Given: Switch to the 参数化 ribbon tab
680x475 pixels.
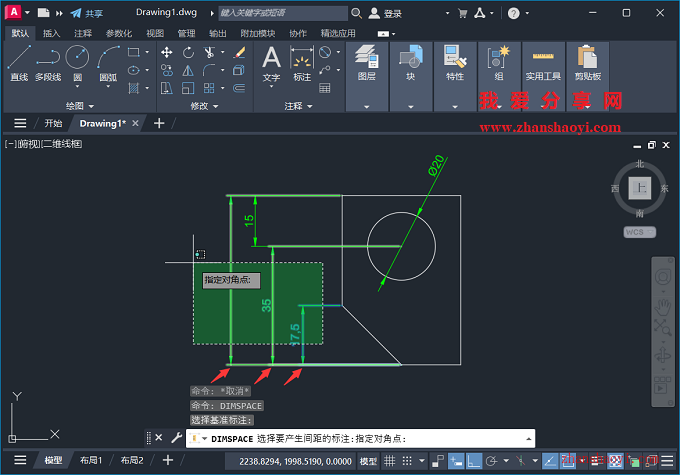Looking at the screenshot, I should (x=118, y=33).
